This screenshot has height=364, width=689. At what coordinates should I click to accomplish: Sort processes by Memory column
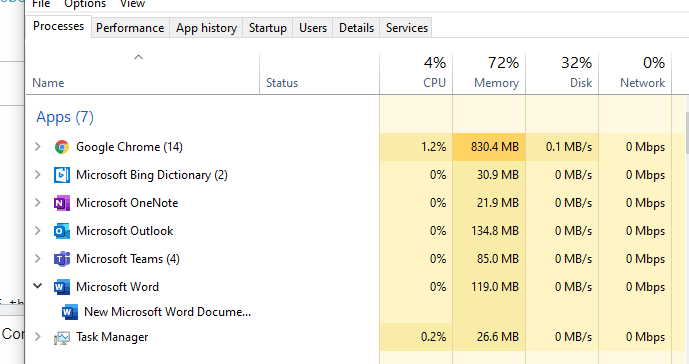coord(489,73)
